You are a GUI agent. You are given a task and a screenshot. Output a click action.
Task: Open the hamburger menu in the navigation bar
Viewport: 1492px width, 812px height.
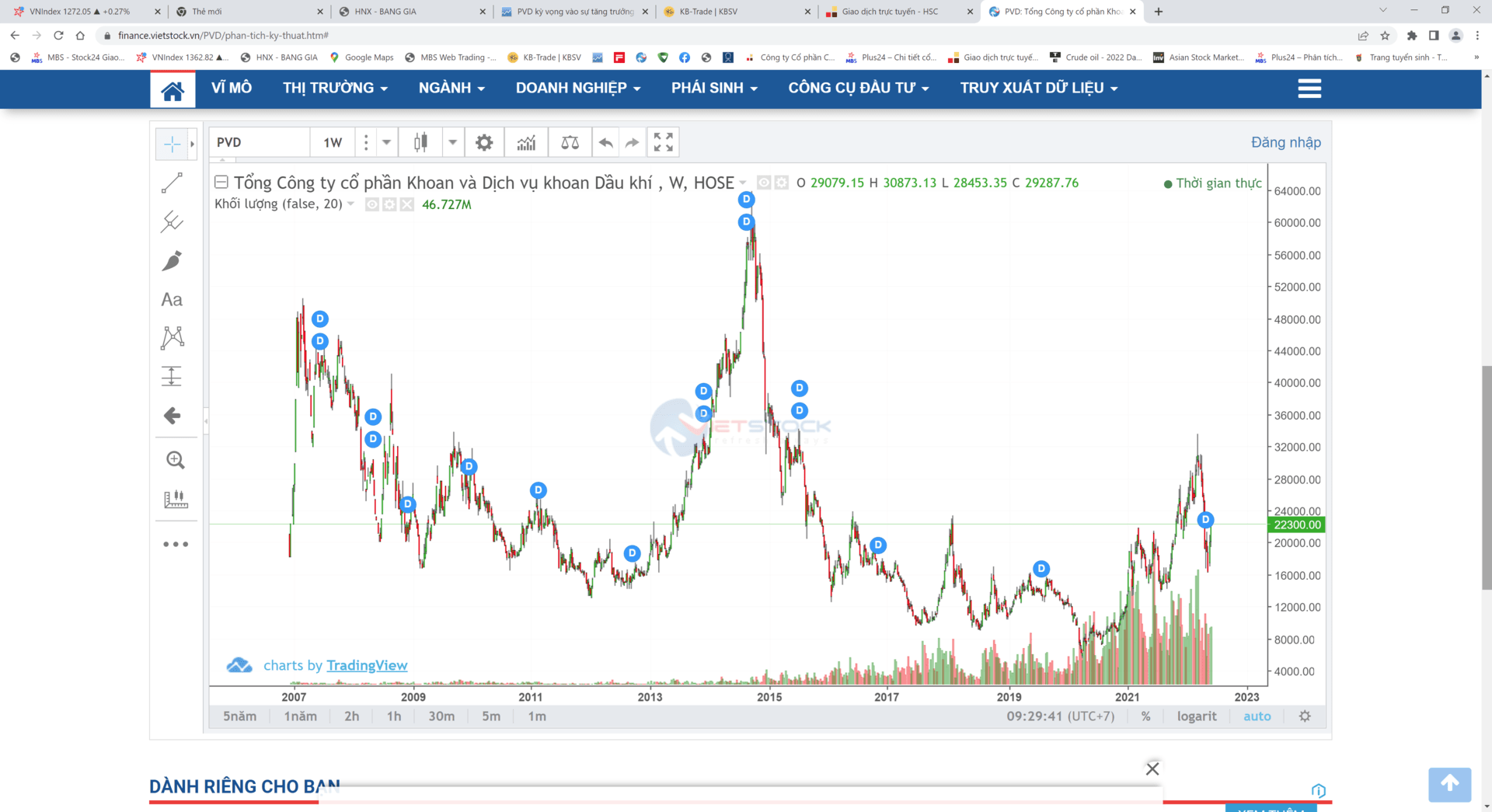tap(1309, 89)
